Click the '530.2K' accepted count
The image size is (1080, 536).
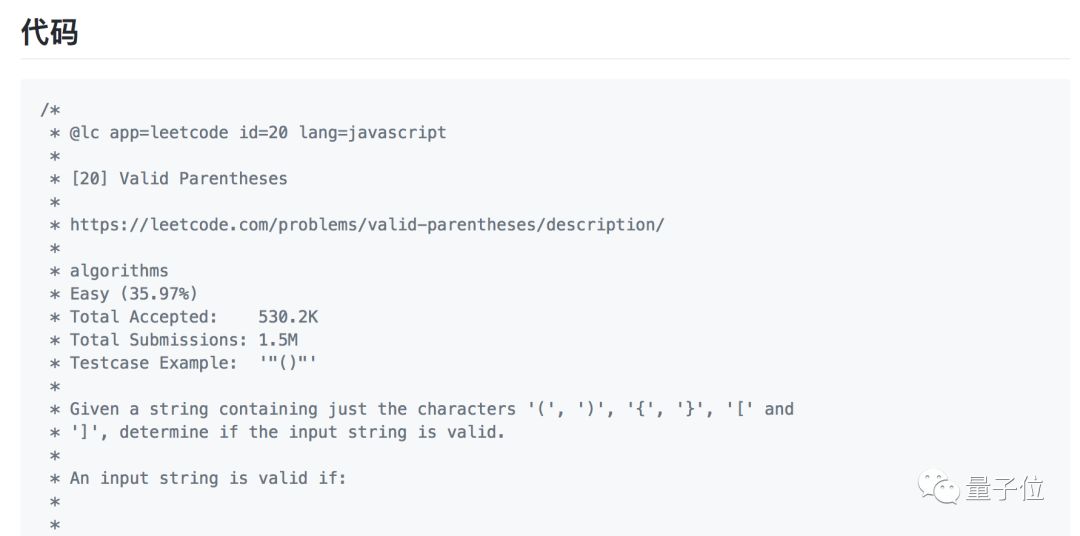[x=287, y=316]
